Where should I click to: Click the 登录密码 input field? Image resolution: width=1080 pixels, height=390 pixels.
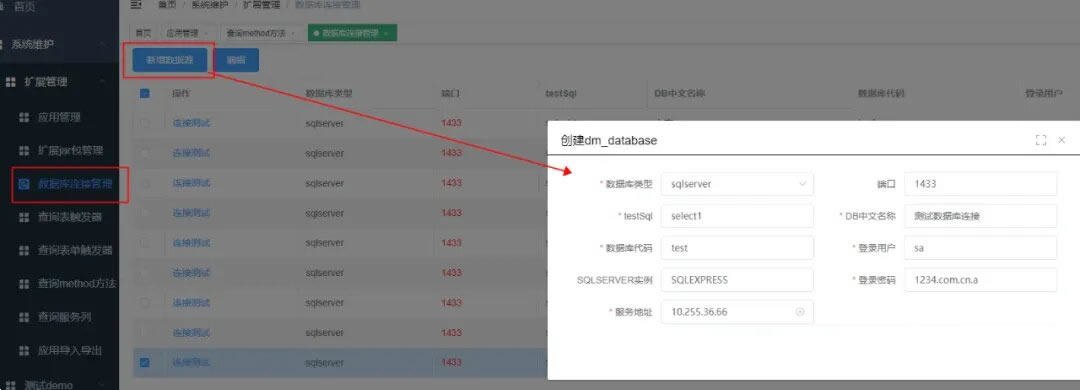click(980, 280)
